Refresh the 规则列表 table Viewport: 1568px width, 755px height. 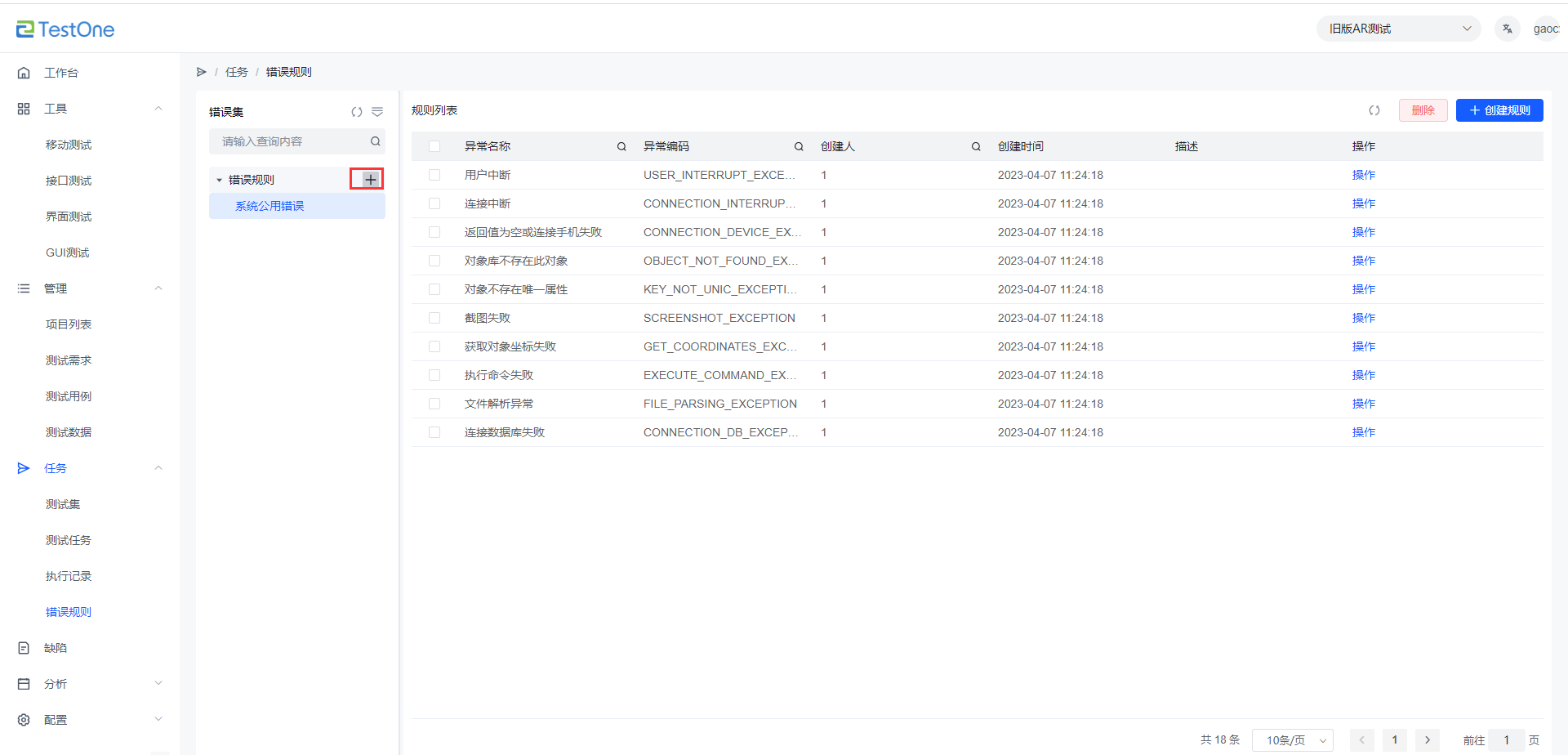(1374, 110)
